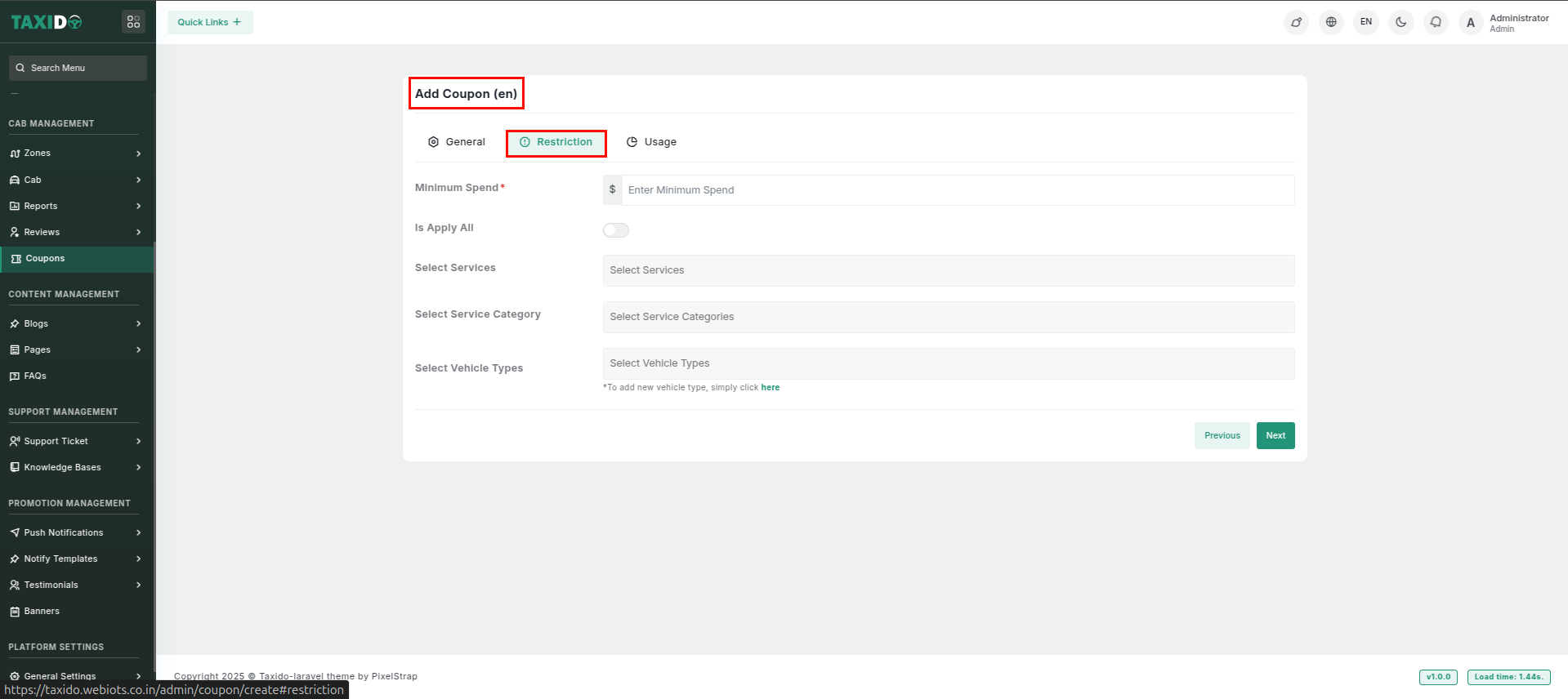Switch to the Usage tab

pyautogui.click(x=651, y=142)
